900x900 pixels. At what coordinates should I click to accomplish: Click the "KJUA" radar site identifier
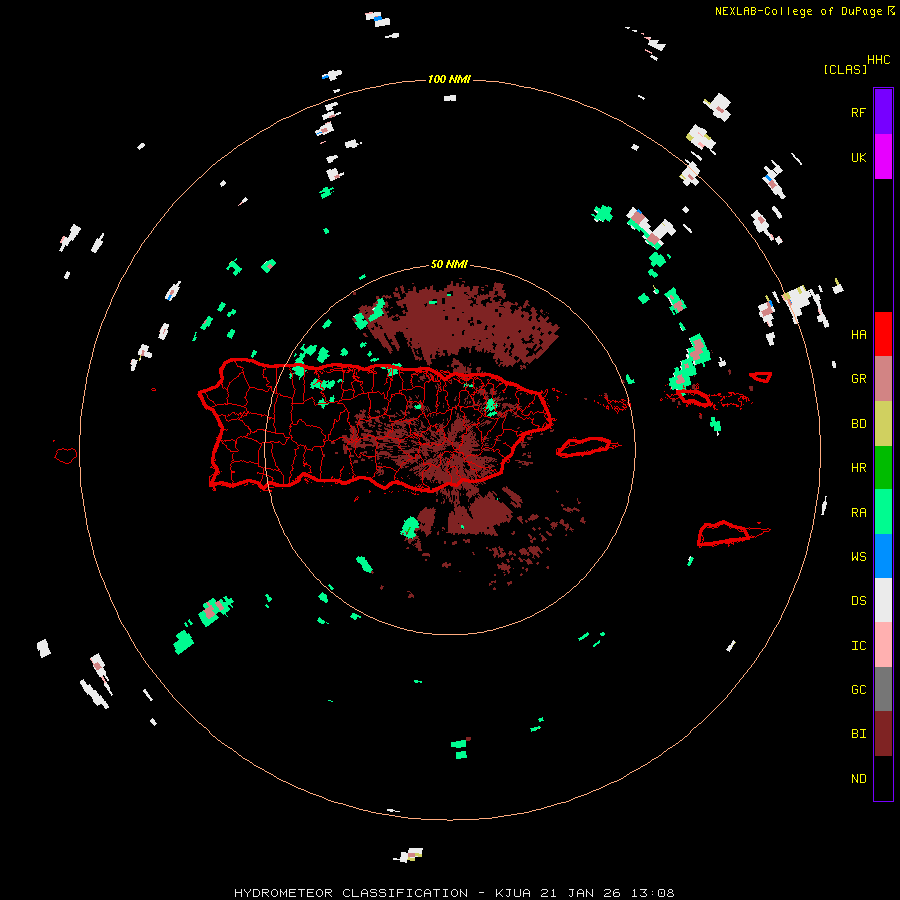click(x=513, y=893)
